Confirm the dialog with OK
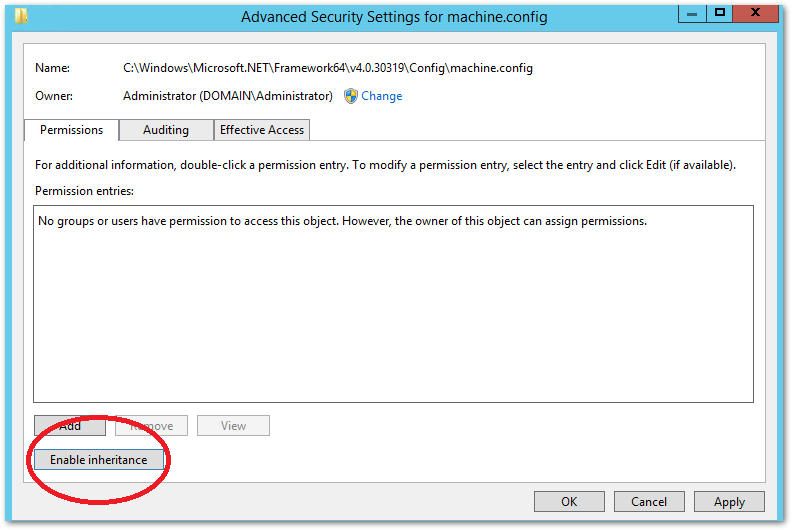792x530 pixels. pos(569,502)
